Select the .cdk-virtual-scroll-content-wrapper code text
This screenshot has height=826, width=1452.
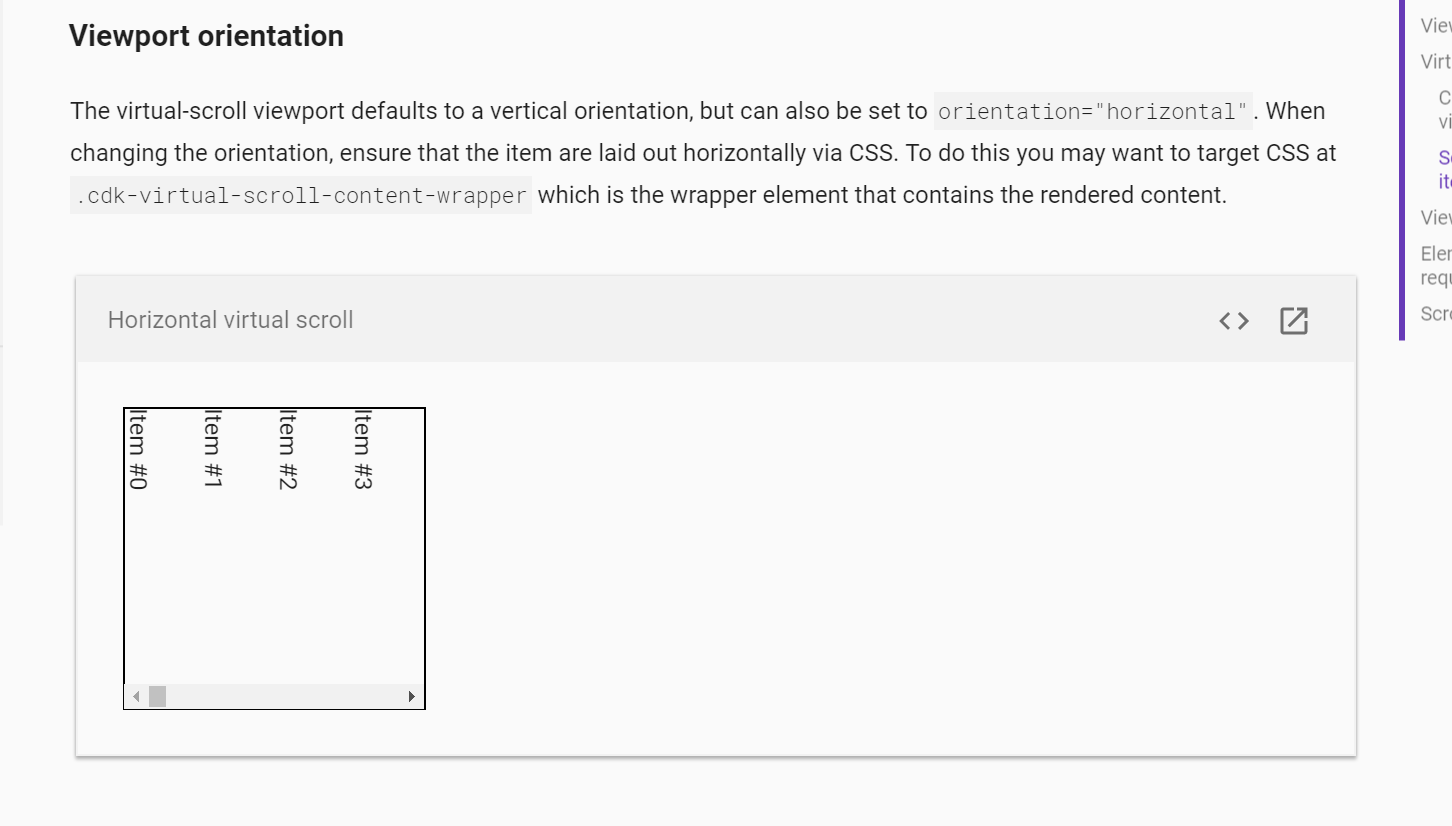point(298,194)
